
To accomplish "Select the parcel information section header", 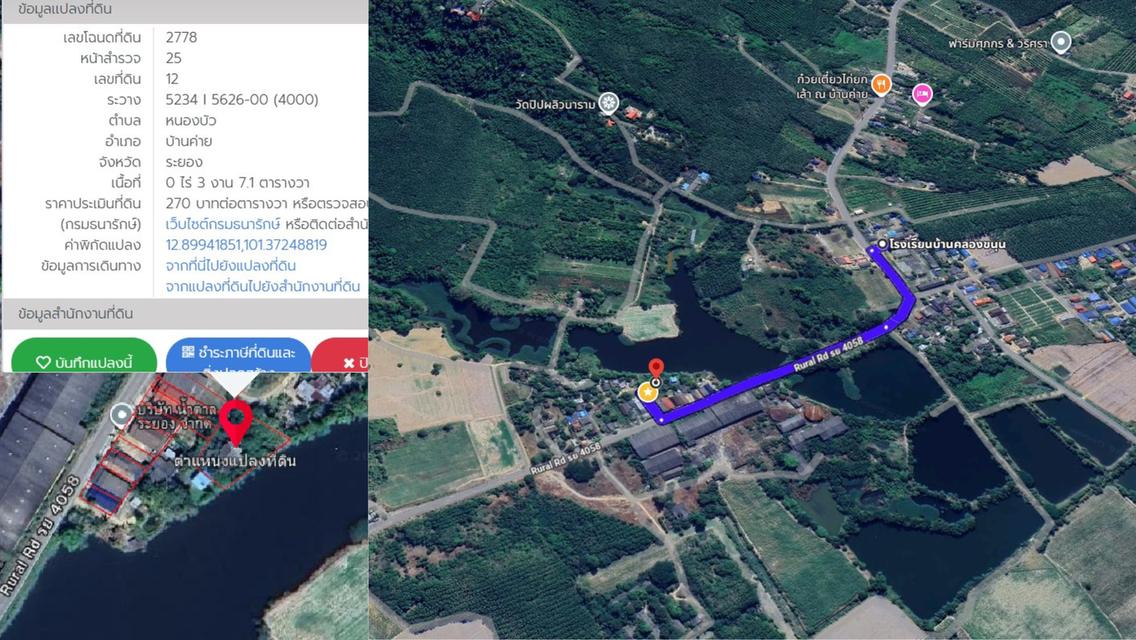I will (185, 11).
